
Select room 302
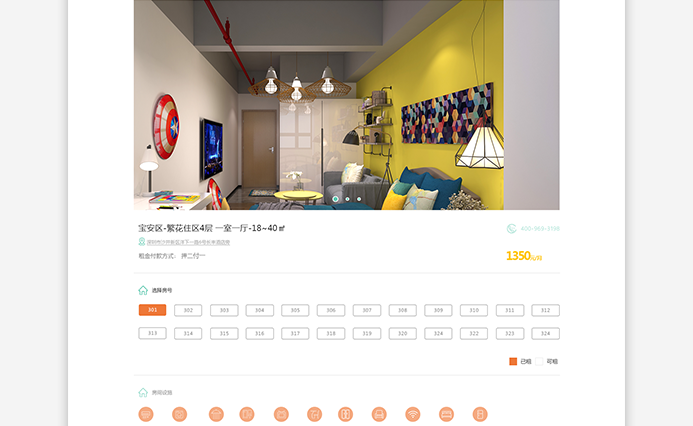click(x=188, y=310)
